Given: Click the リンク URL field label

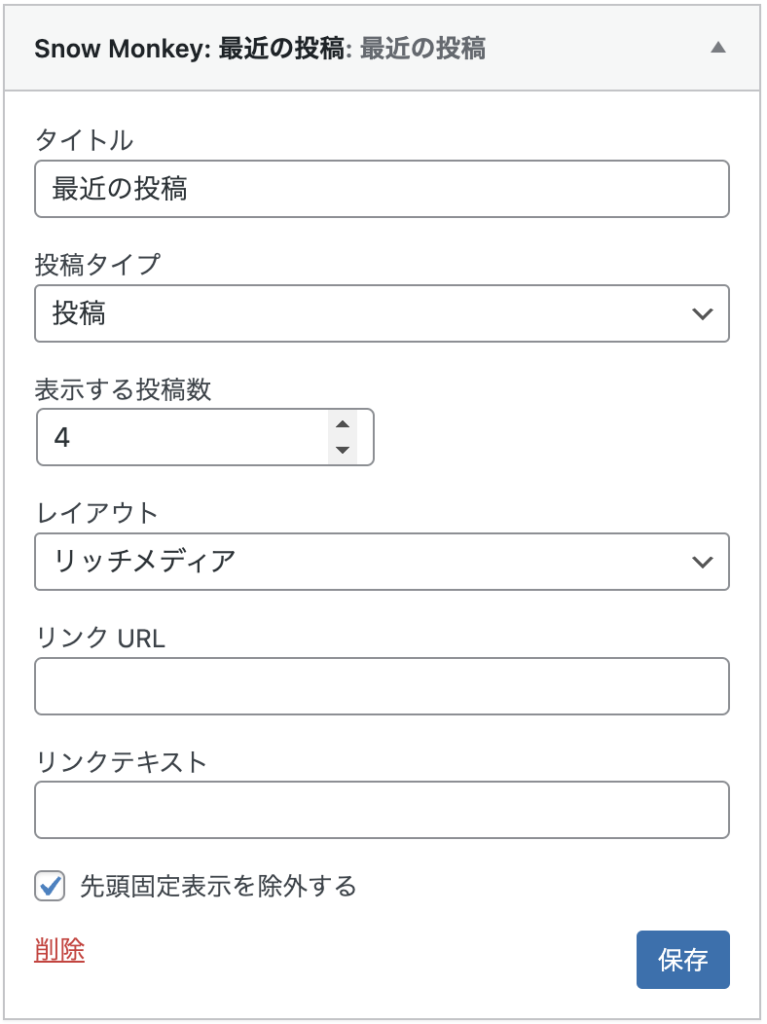Looking at the screenshot, I should coord(99,637).
